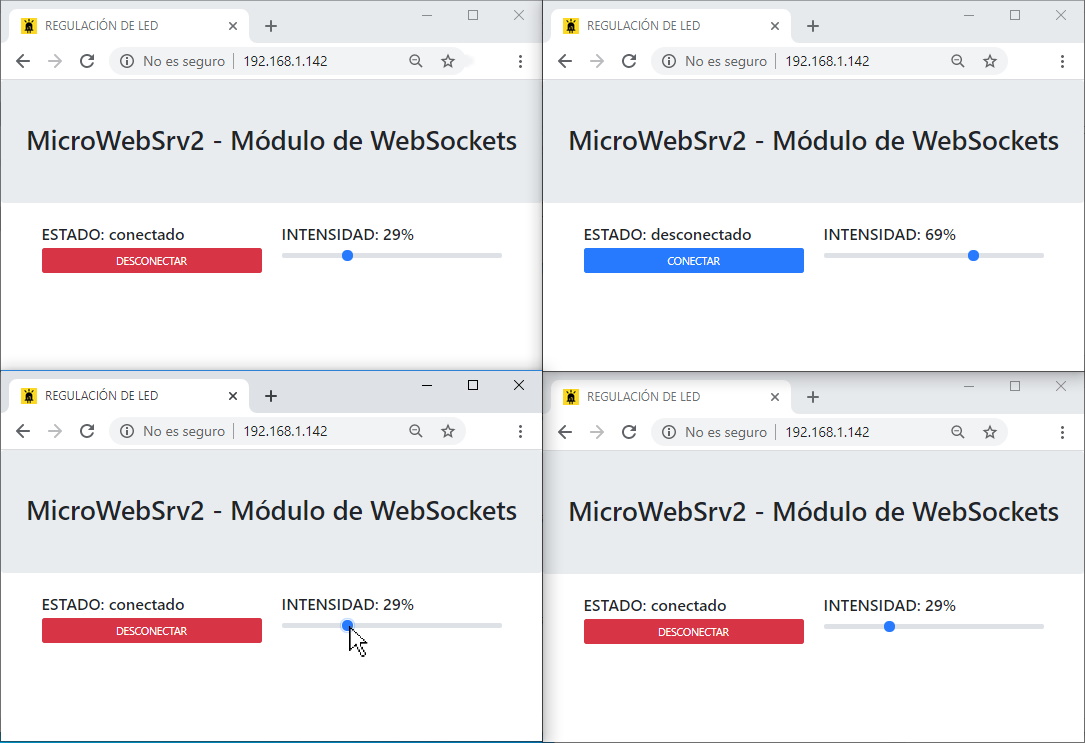
Task: View site info icon in top-left address bar
Action: (x=127, y=61)
